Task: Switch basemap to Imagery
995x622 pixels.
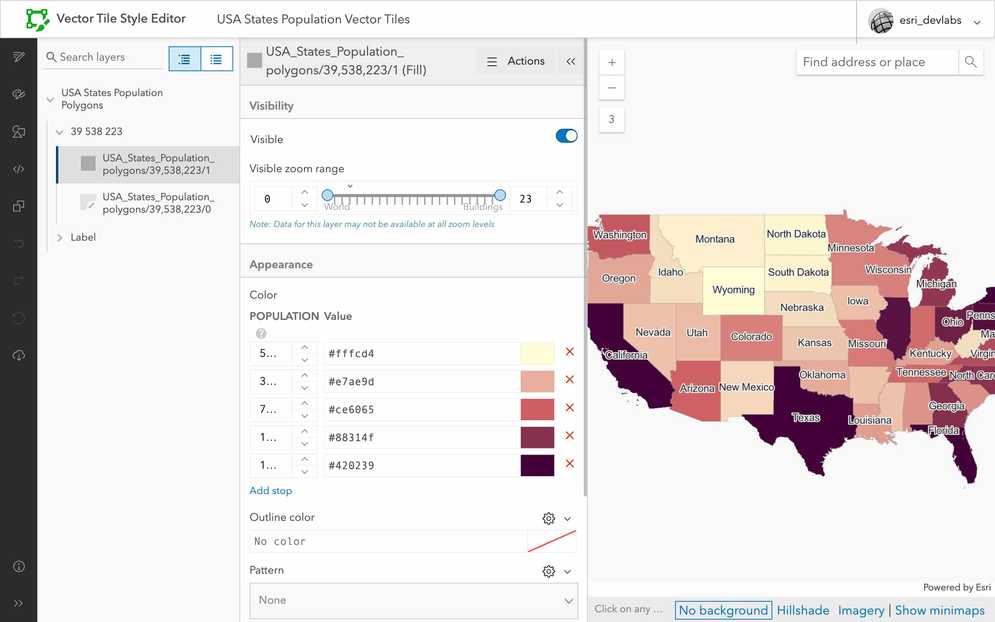Action: pos(861,610)
